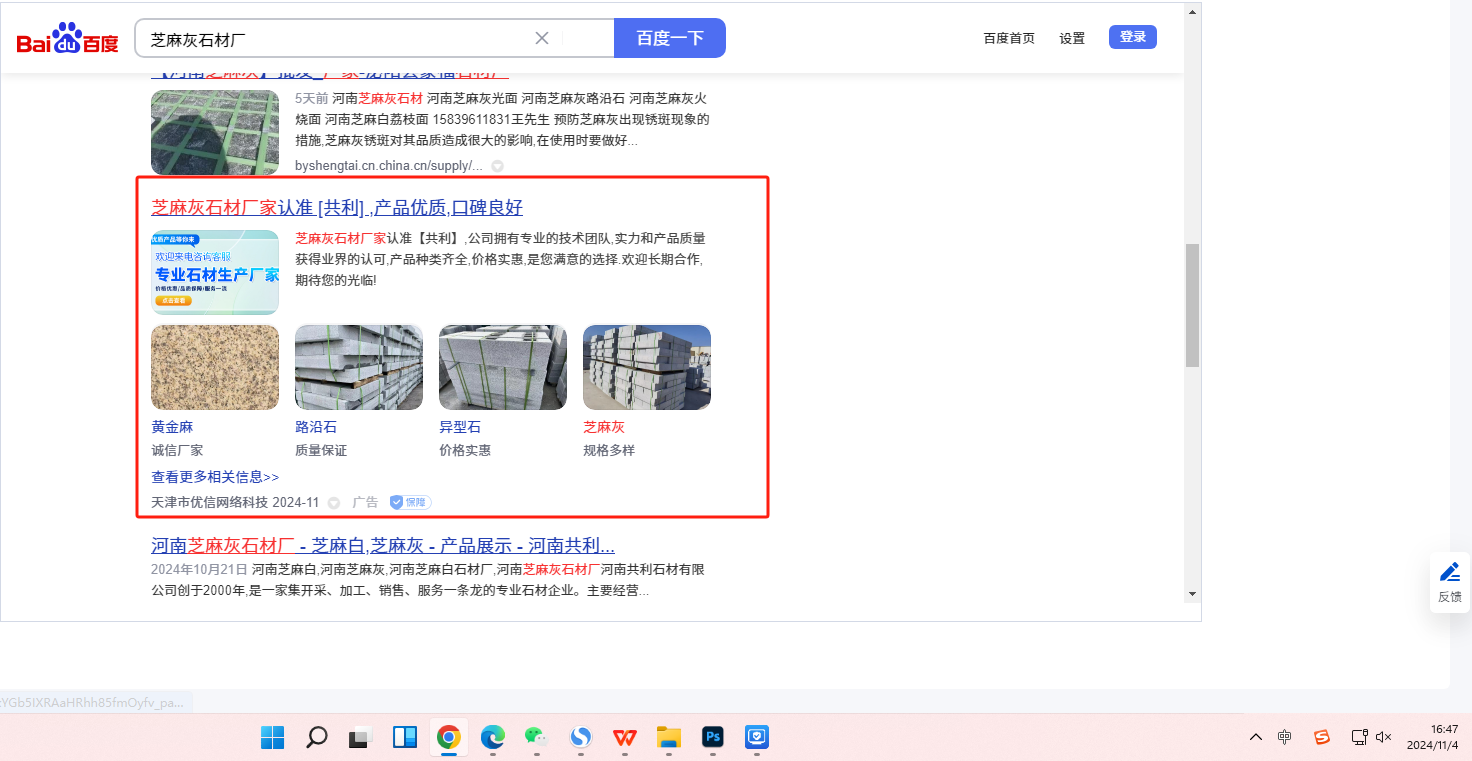Open the 反馈 feedback widget
The image size is (1472, 761).
[x=1450, y=582]
